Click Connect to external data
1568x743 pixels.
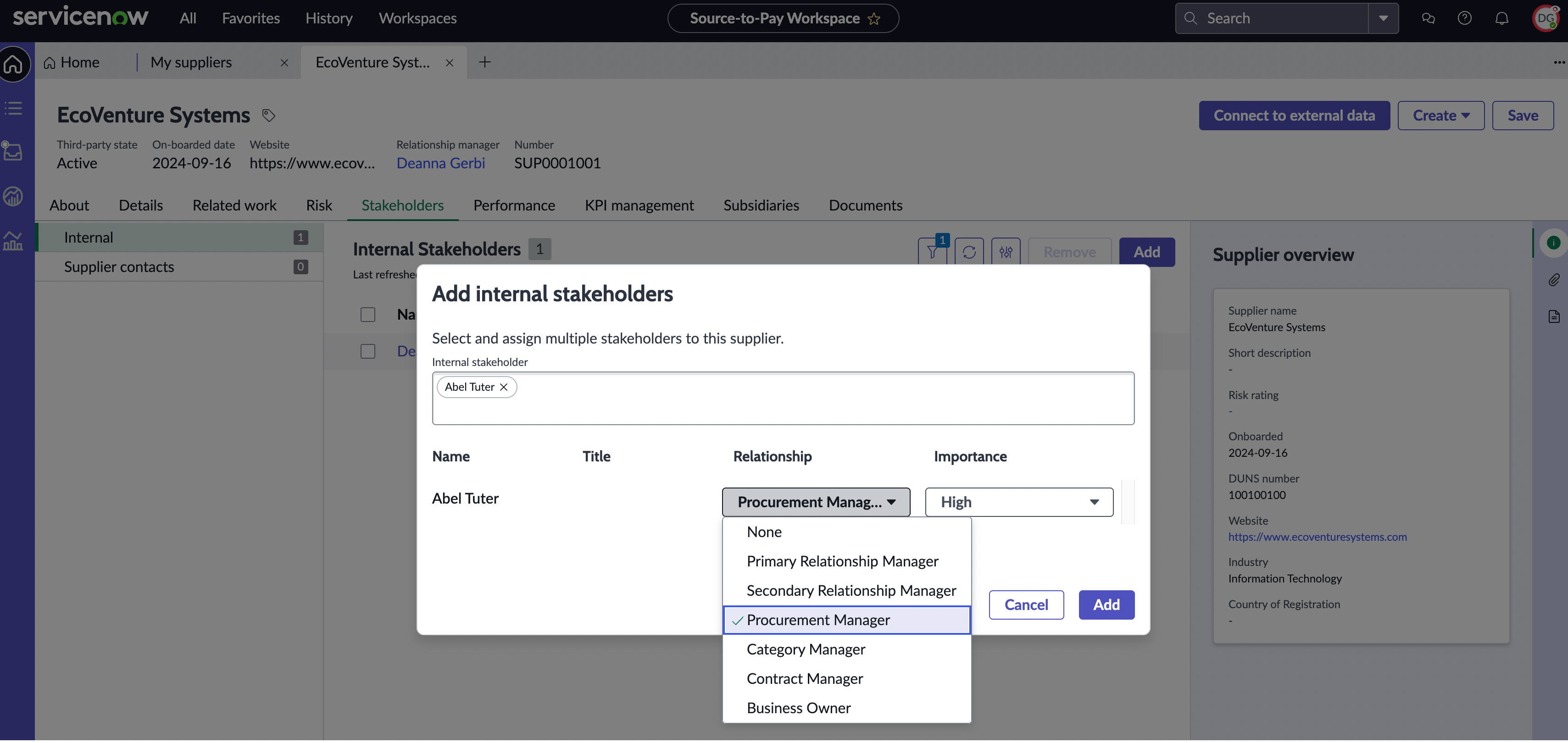[x=1294, y=116]
